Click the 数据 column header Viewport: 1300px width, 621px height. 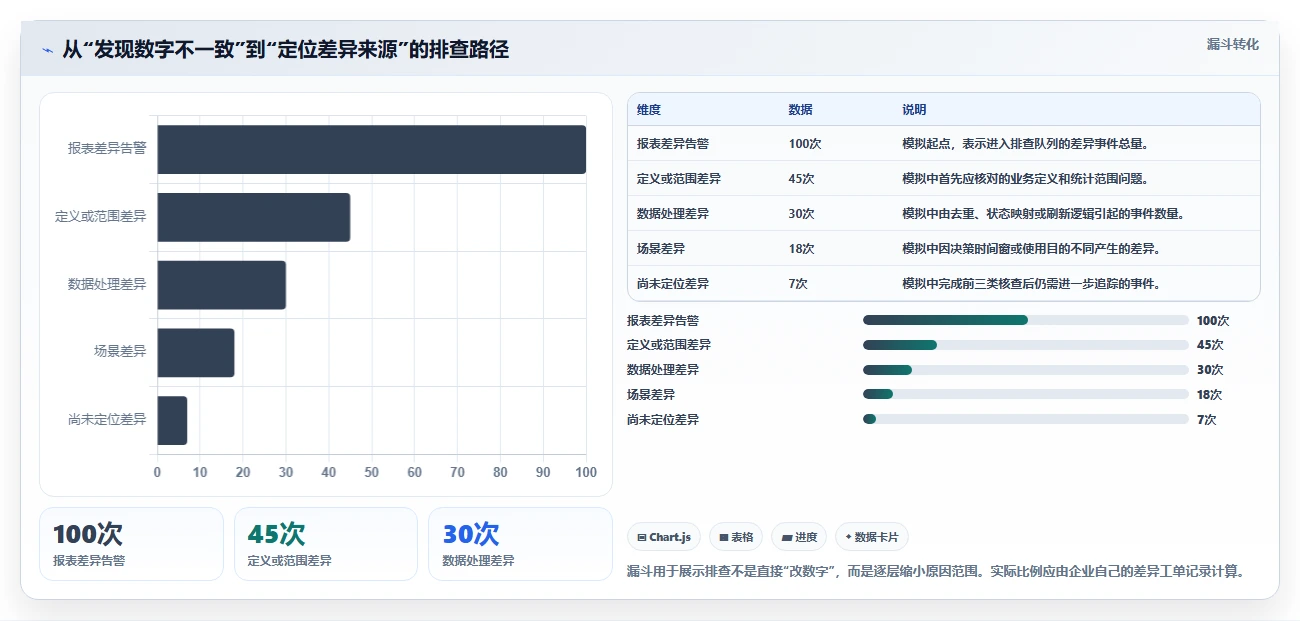pos(800,110)
